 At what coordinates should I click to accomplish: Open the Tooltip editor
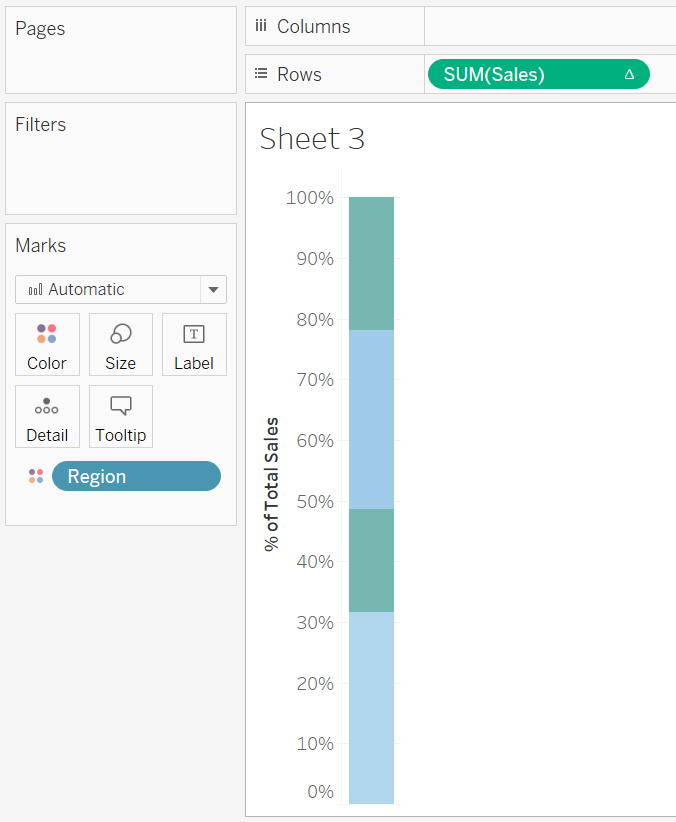pos(120,416)
